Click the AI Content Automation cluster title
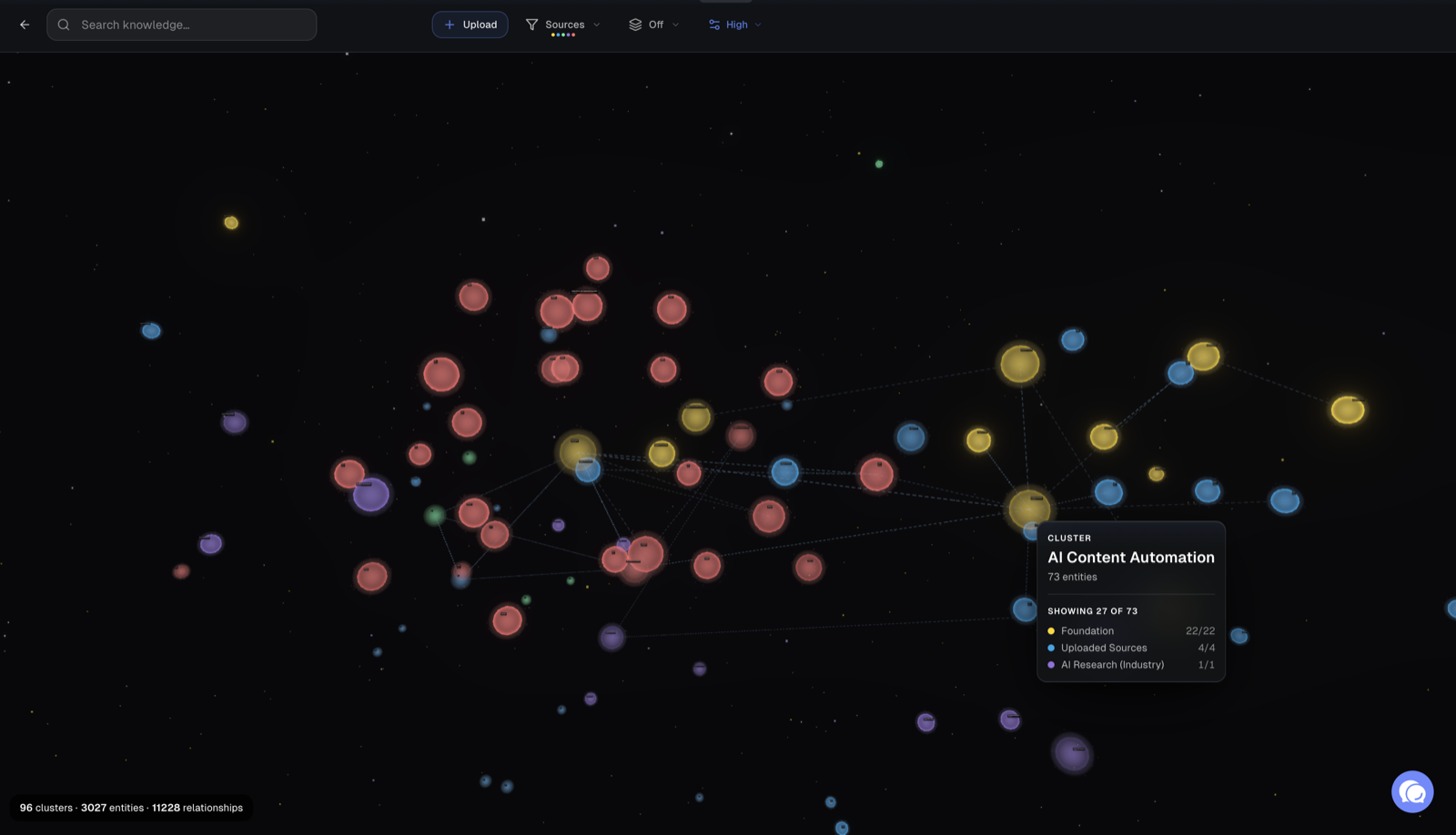1456x835 pixels. pos(1130,557)
